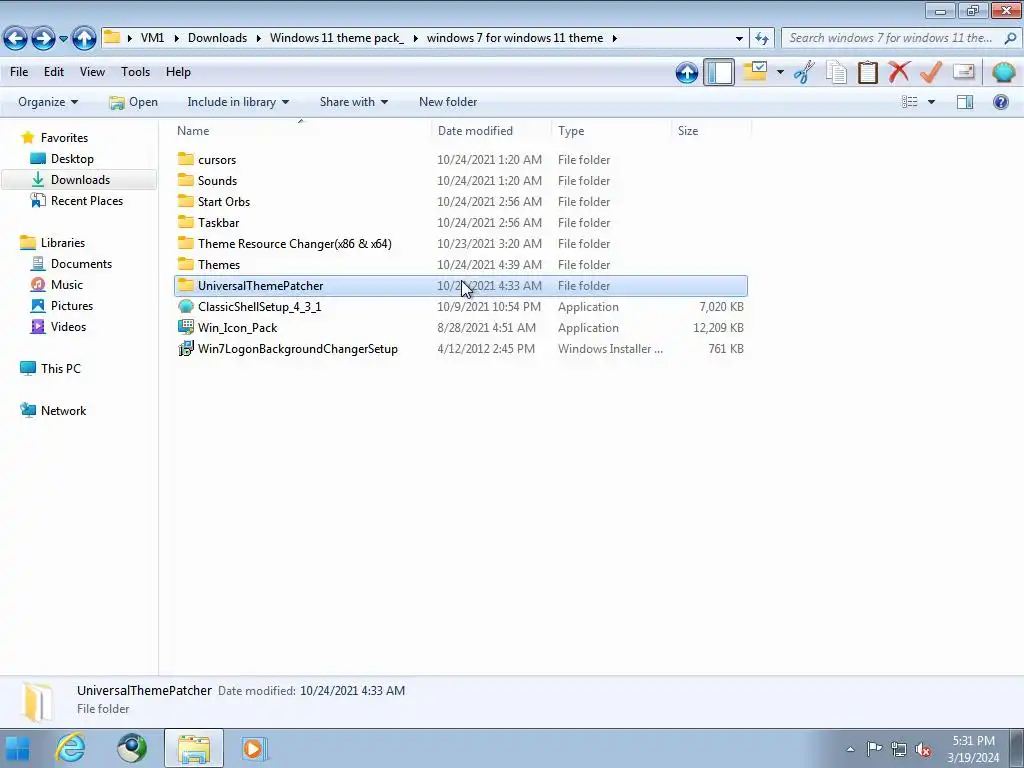
Task: Open the Documents library
Action: pos(81,264)
